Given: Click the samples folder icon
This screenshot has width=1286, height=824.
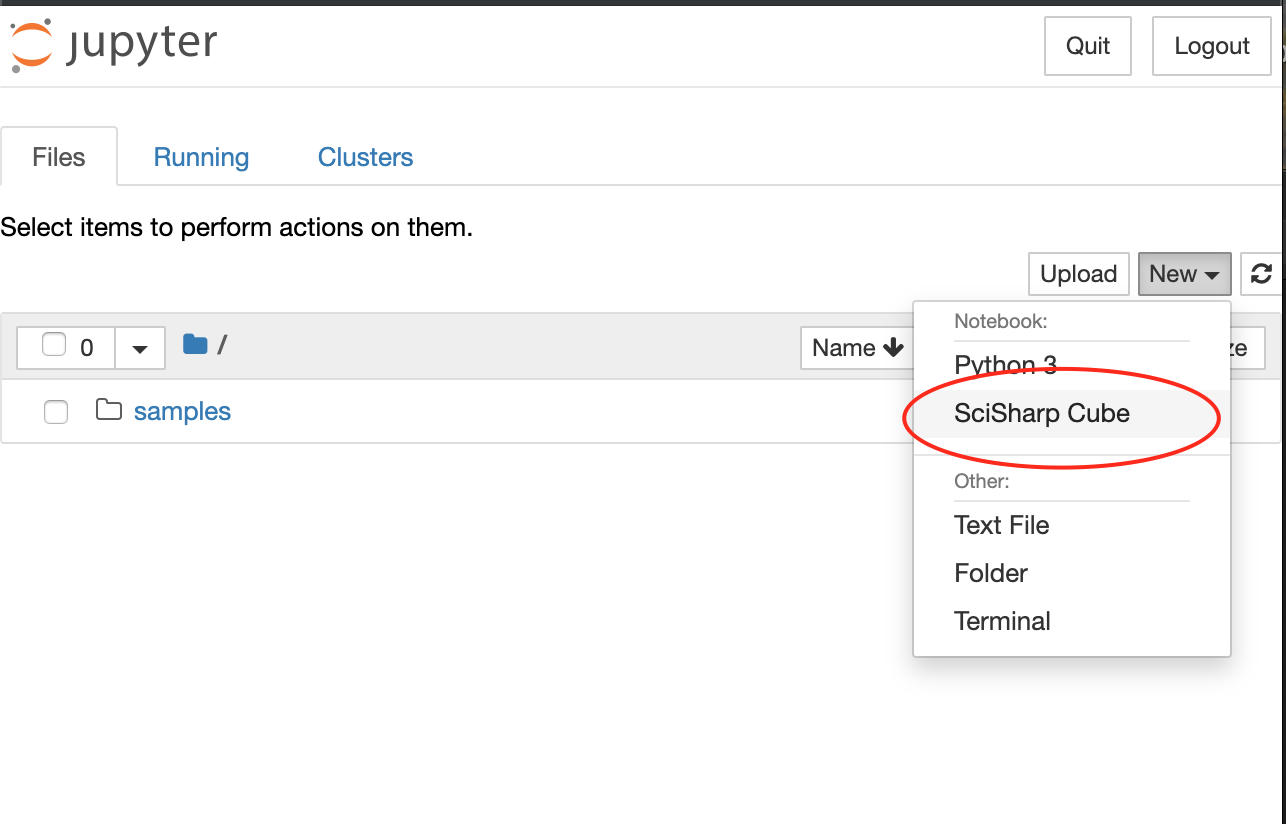Looking at the screenshot, I should tap(109, 410).
